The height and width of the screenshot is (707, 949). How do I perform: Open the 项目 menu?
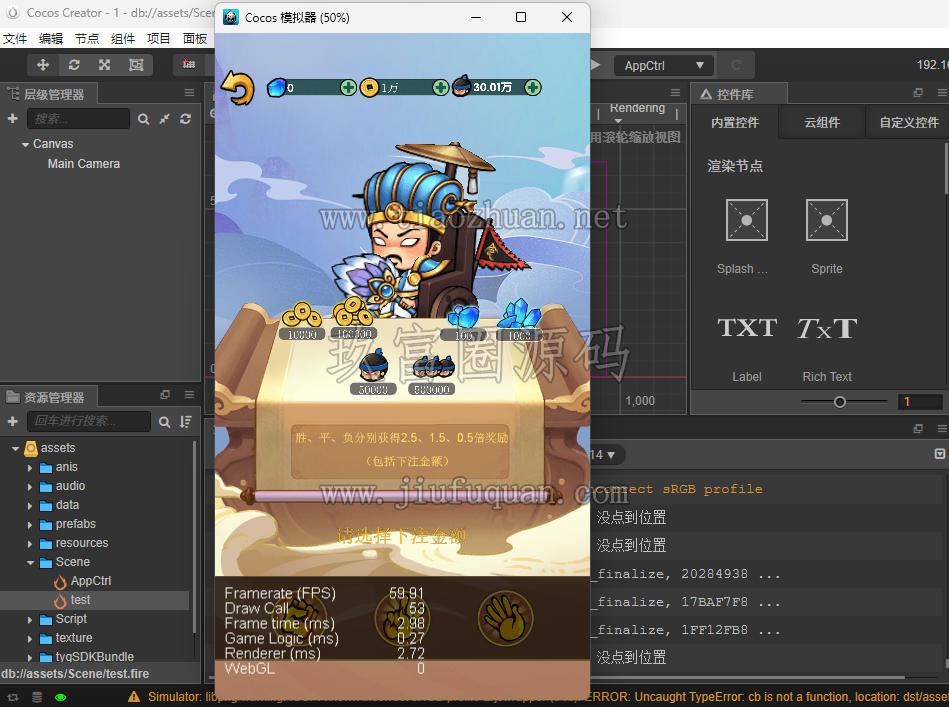click(159, 39)
